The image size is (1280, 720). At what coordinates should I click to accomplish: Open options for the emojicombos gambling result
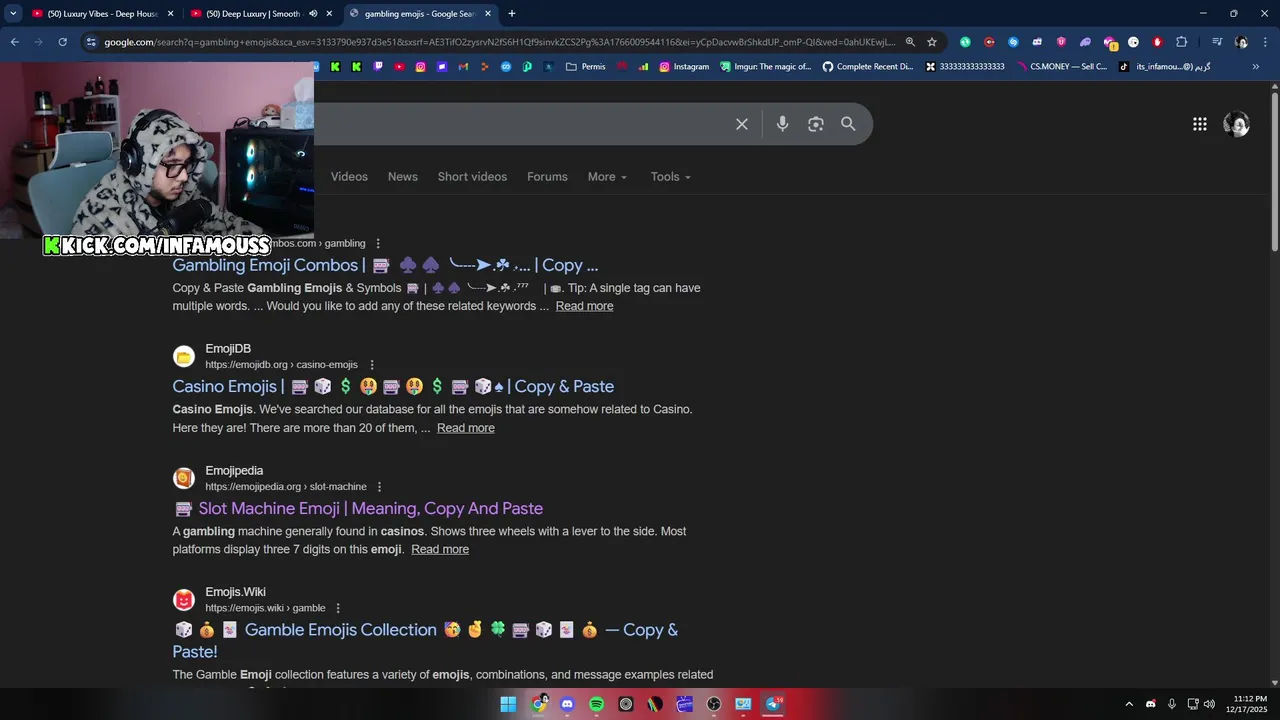point(378,243)
